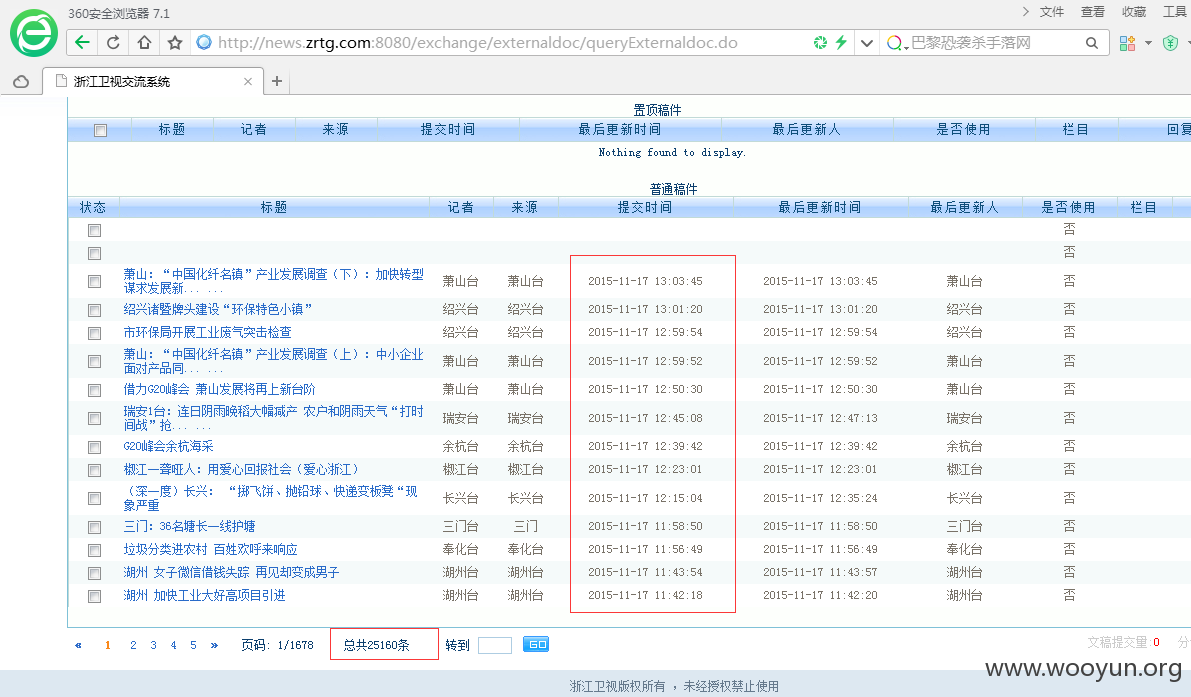Check the box for 湖州 加快工业大好高项目引进
Image resolution: width=1191 pixels, height=697 pixels.
(x=94, y=596)
